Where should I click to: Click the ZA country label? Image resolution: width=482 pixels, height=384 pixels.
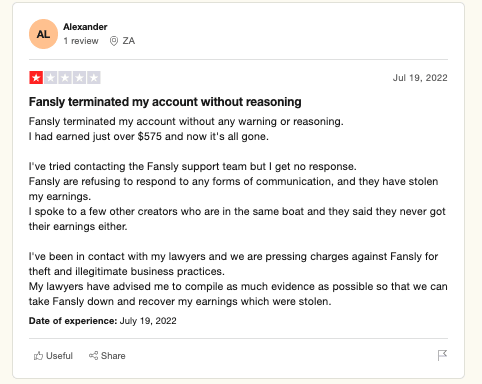[129, 41]
